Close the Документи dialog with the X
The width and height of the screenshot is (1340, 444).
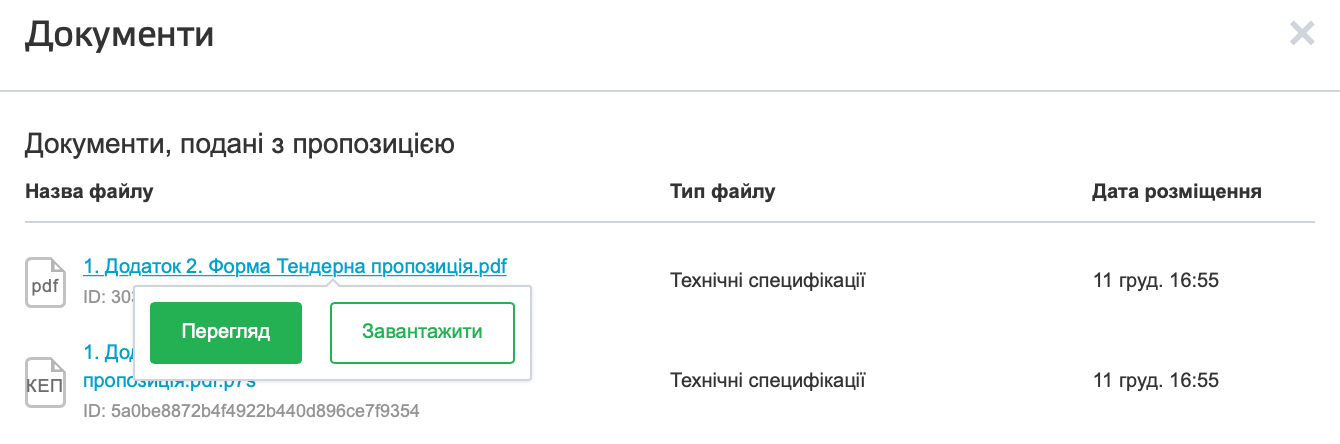tap(1301, 35)
